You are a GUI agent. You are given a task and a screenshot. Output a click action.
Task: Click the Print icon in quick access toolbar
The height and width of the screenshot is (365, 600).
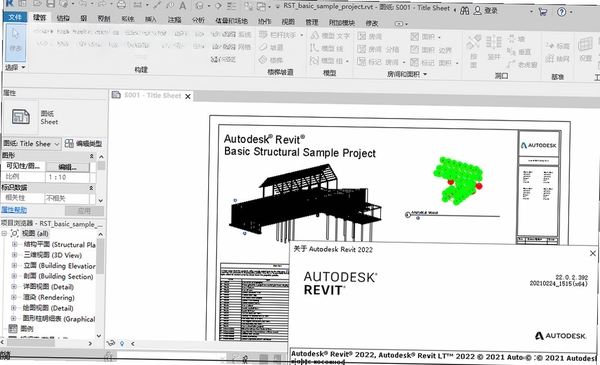tap(121, 5)
